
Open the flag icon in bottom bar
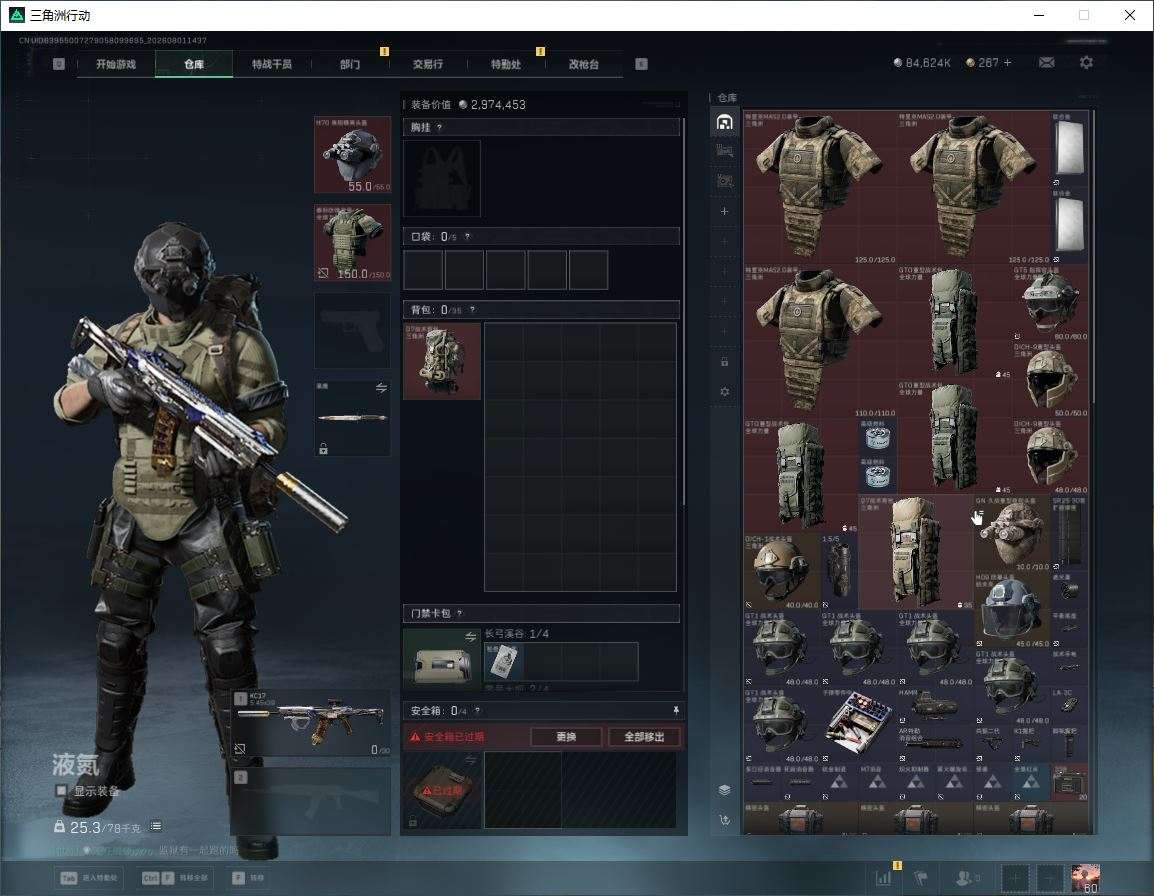[920, 878]
